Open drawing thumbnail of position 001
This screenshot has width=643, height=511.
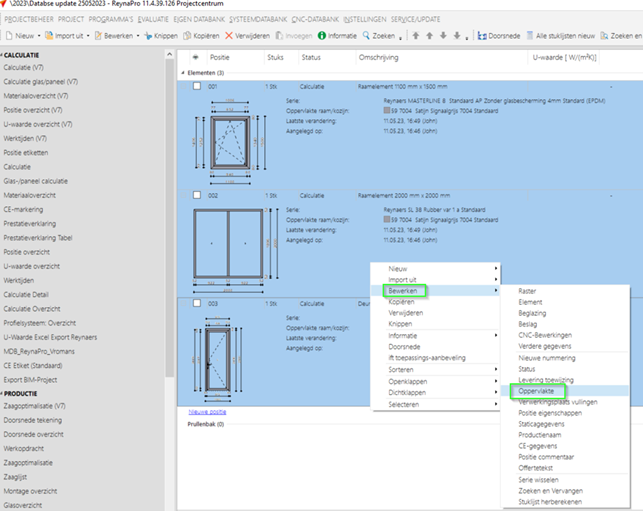click(x=230, y=141)
